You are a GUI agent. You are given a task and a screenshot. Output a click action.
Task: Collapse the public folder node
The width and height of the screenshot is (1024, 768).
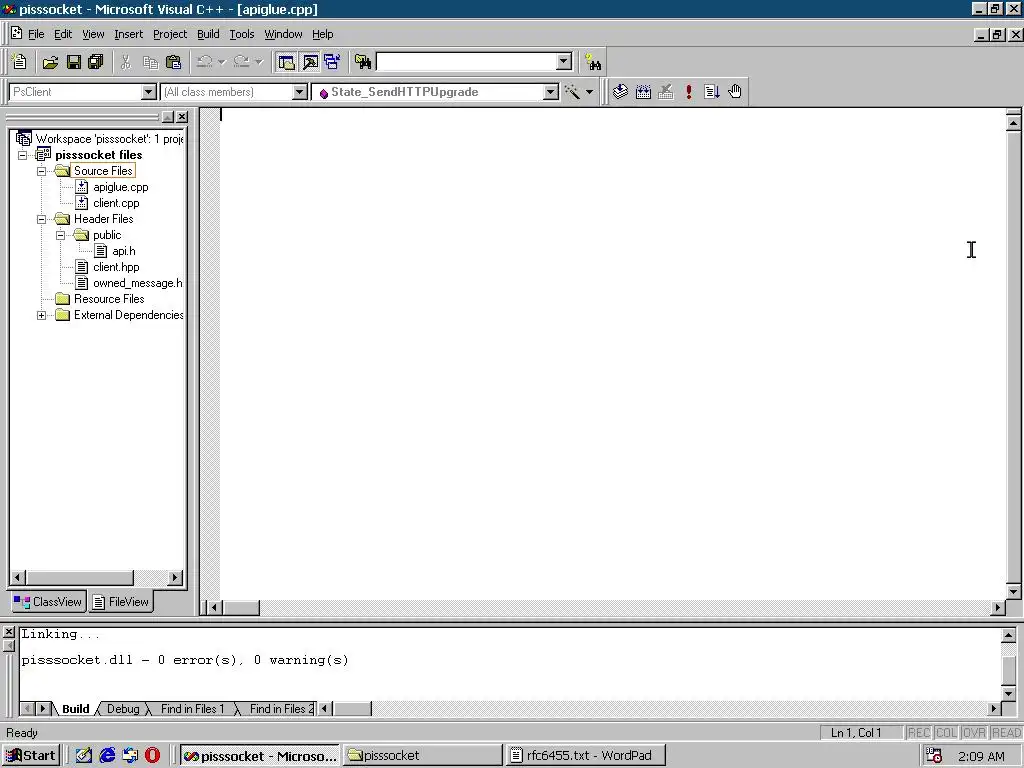61,235
